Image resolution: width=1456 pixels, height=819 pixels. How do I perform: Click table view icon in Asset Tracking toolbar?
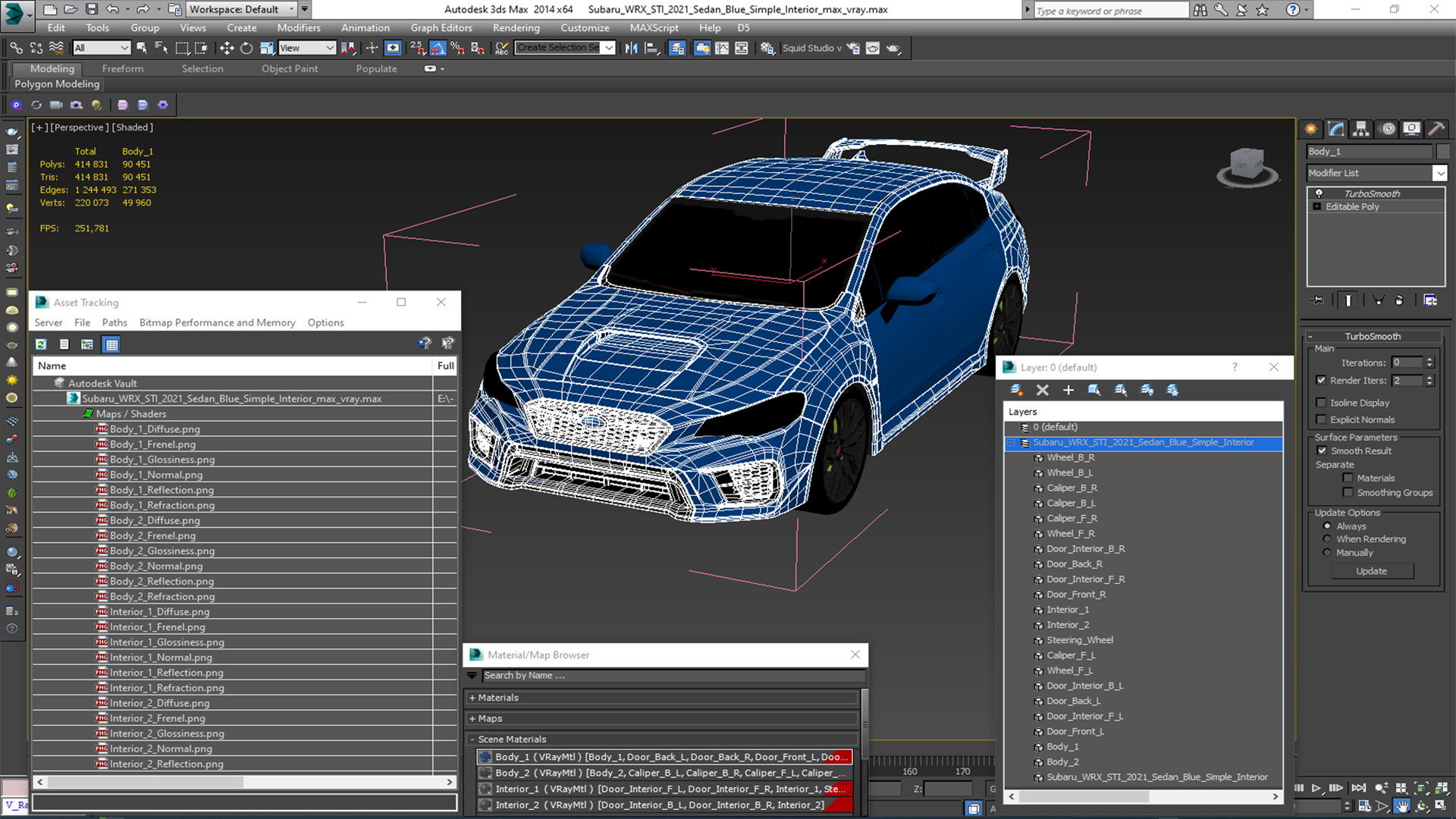pos(111,344)
